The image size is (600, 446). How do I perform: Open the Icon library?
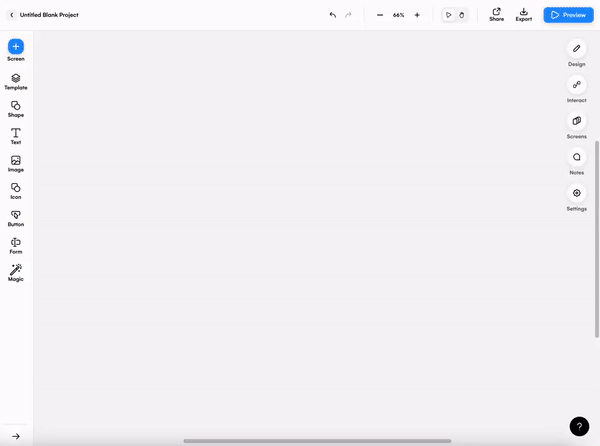(16, 191)
